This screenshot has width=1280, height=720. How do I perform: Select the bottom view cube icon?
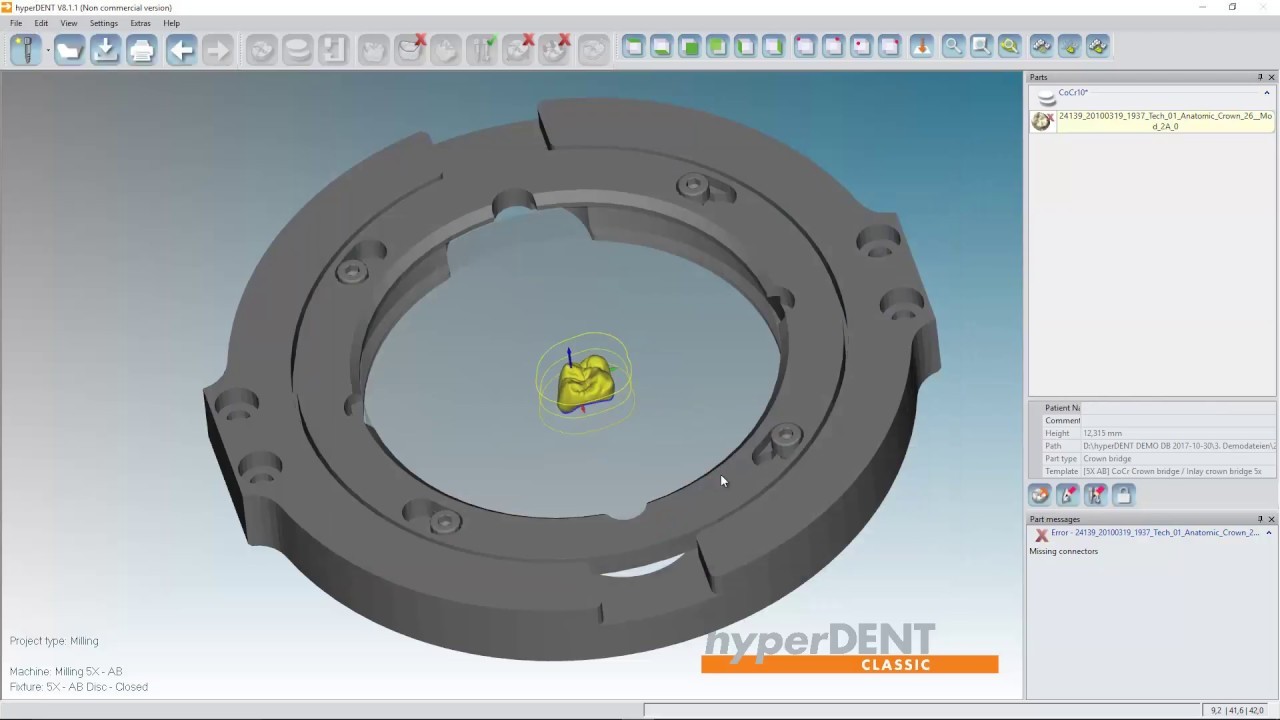tap(661, 46)
